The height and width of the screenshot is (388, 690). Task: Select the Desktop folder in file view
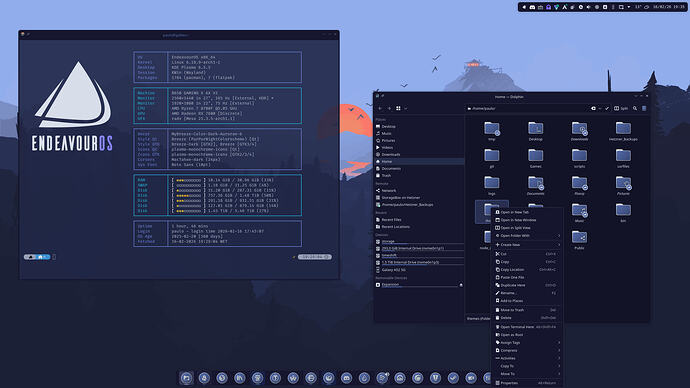pos(536,131)
